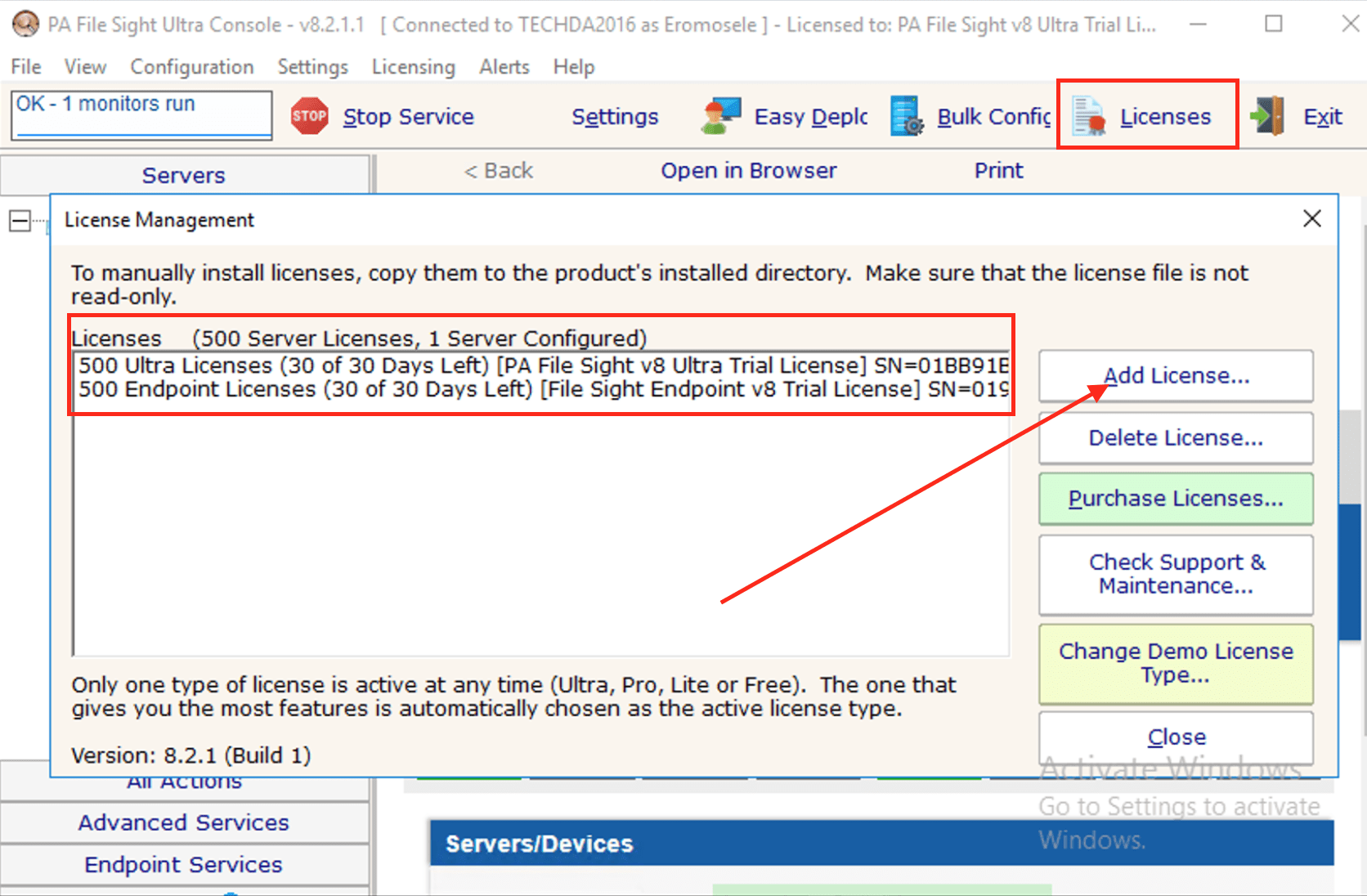Select the 500 Ultra Licenses entry

click(x=540, y=365)
